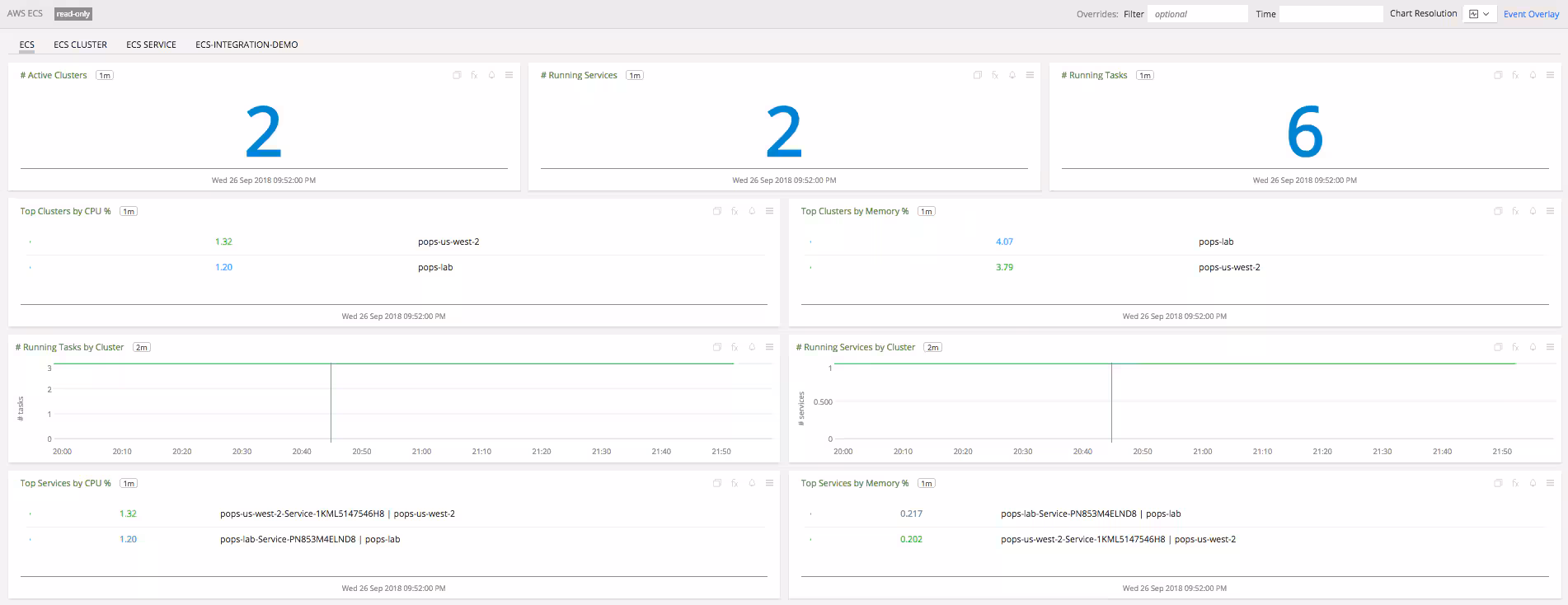Open actions menu for # Running Tasks by Cluster

(x=769, y=347)
